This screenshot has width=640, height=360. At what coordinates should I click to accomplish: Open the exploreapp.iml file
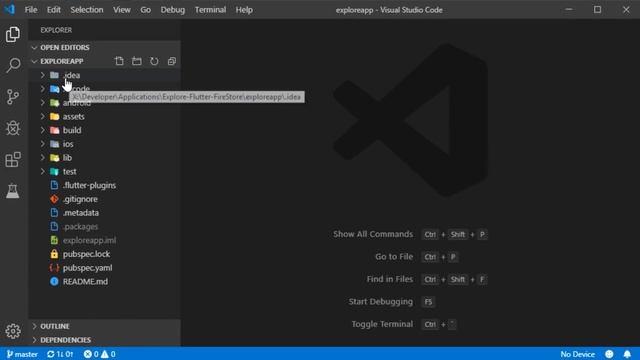pyautogui.click(x=89, y=240)
